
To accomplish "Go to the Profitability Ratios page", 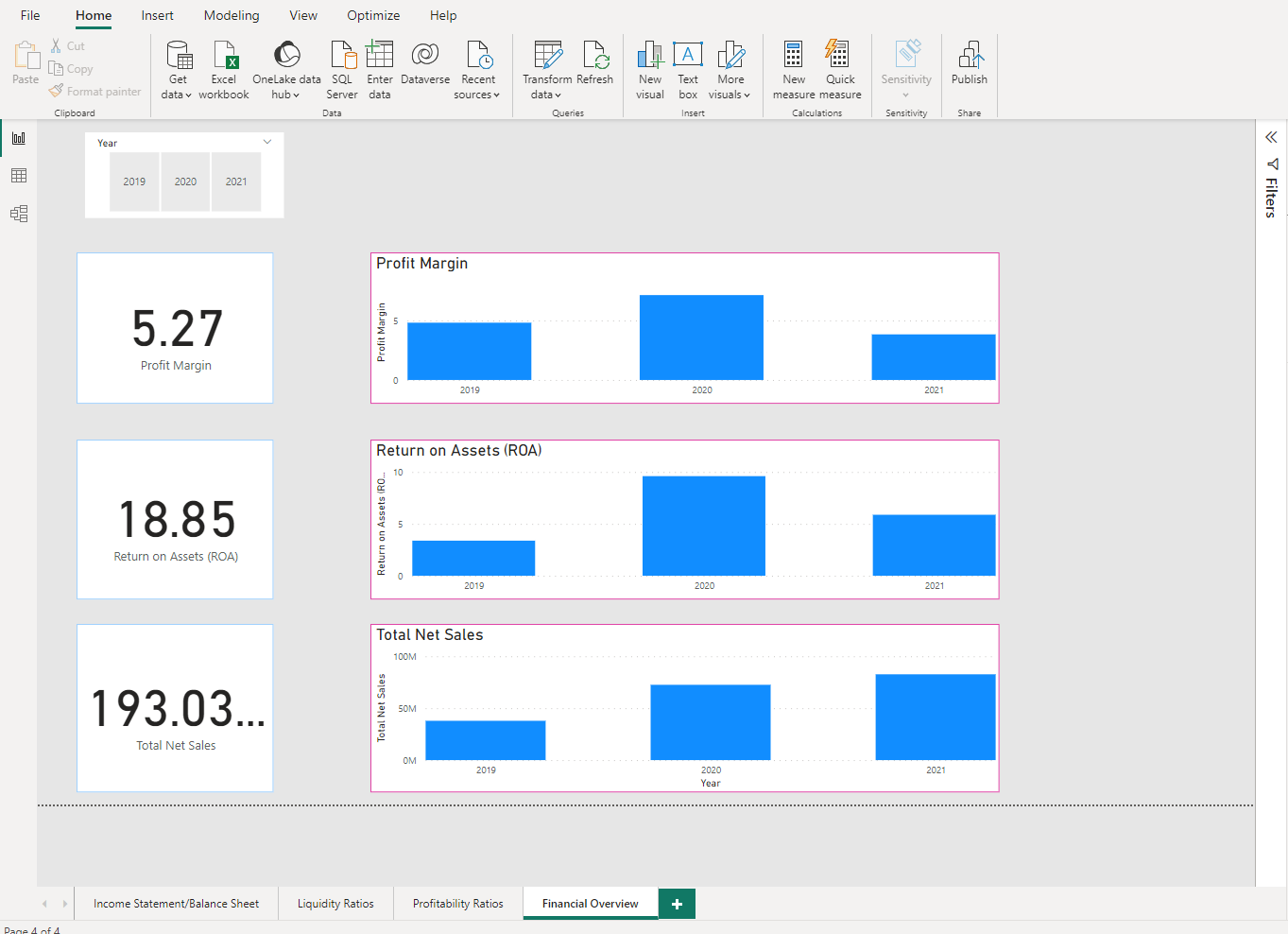I will pos(458,904).
